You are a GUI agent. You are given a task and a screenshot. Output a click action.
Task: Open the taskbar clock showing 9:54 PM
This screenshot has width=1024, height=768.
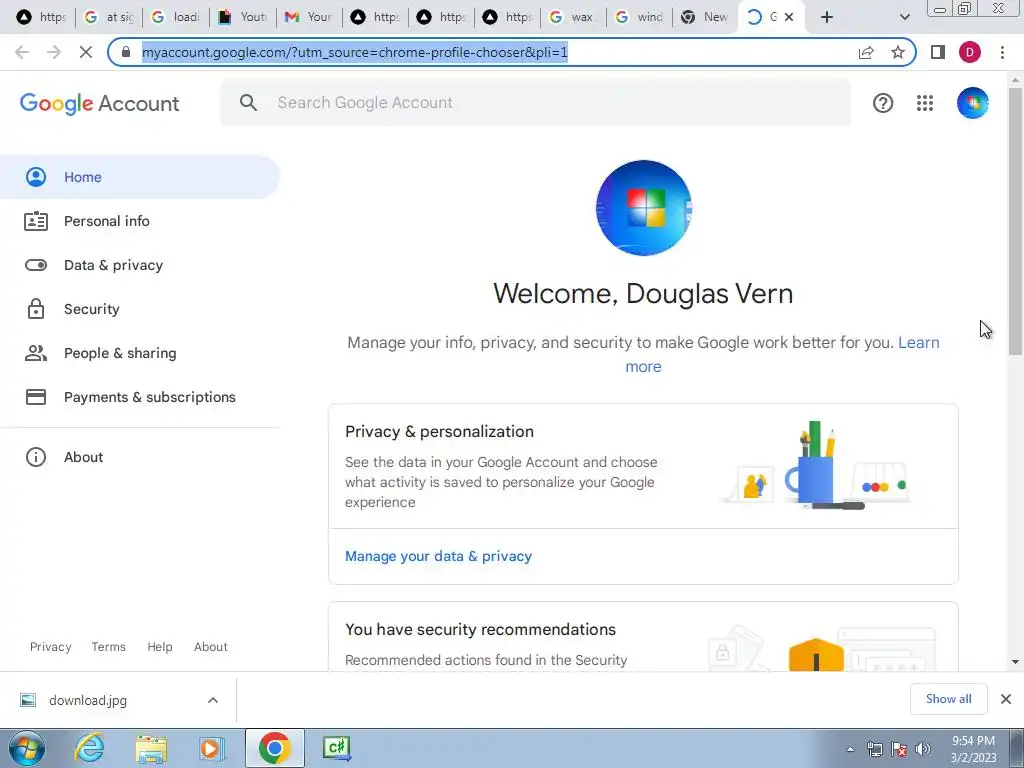point(973,749)
